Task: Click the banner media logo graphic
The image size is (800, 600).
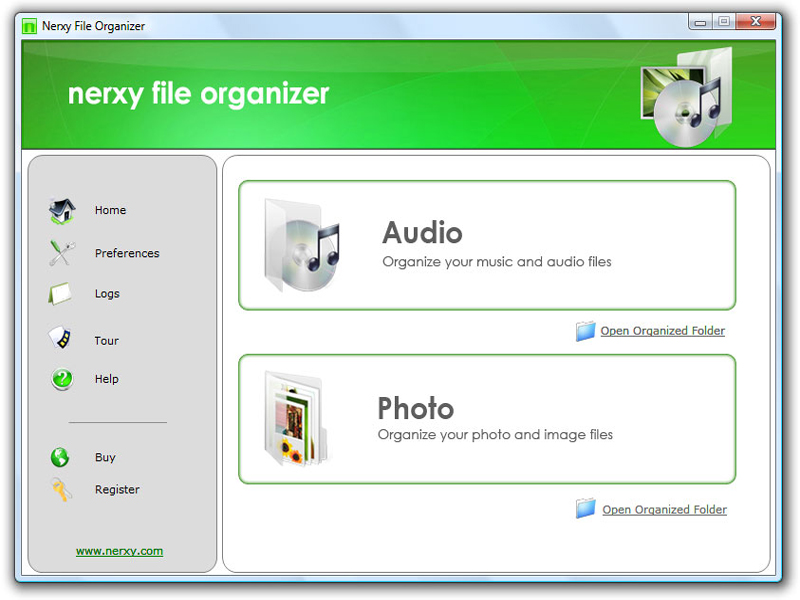Action: (x=687, y=97)
